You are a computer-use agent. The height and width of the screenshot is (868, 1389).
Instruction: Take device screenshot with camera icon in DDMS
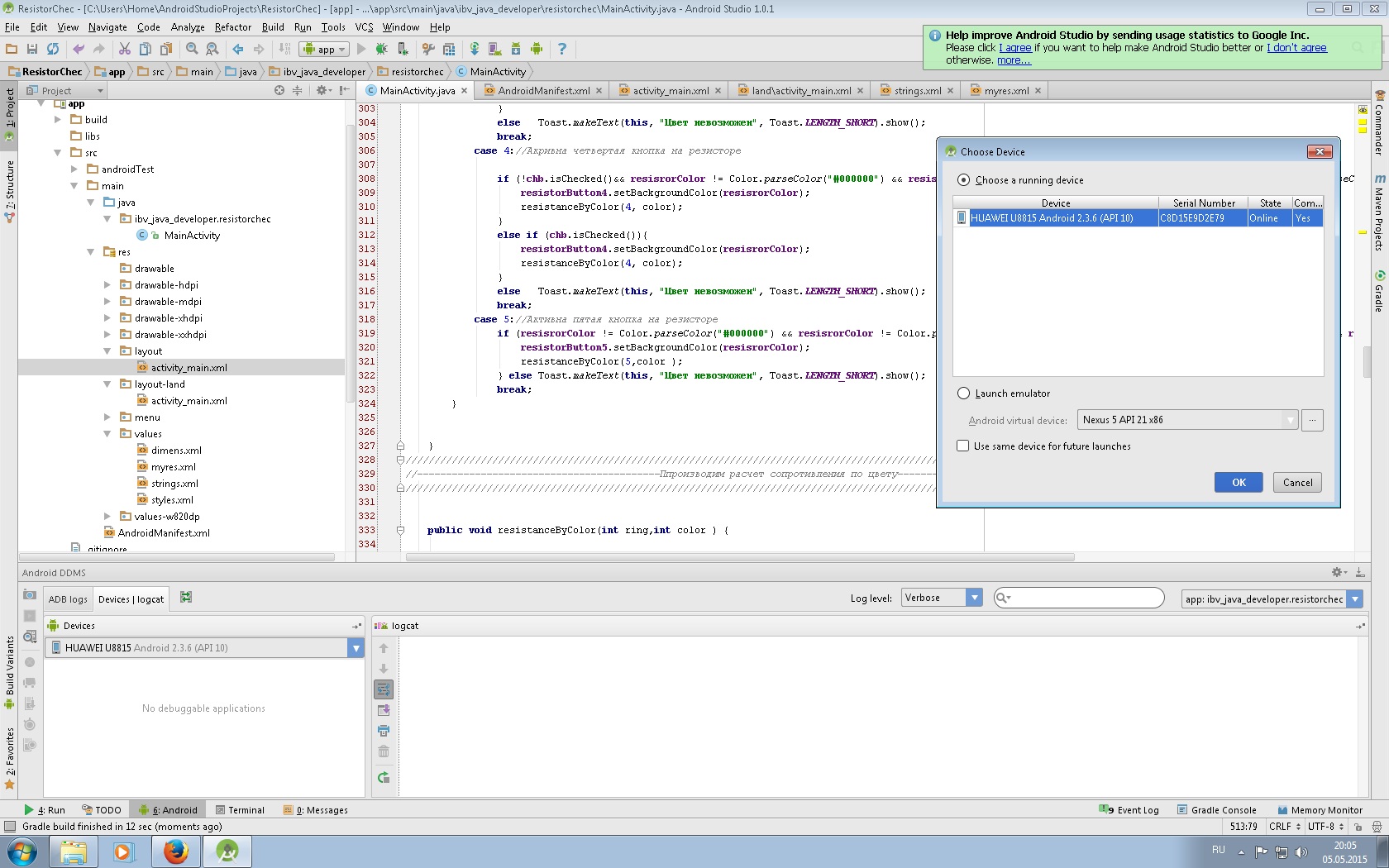pos(30,595)
